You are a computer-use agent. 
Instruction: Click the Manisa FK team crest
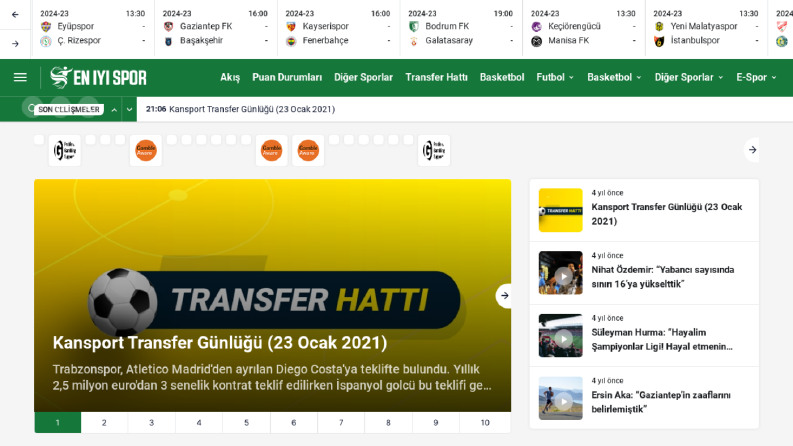coord(537,40)
